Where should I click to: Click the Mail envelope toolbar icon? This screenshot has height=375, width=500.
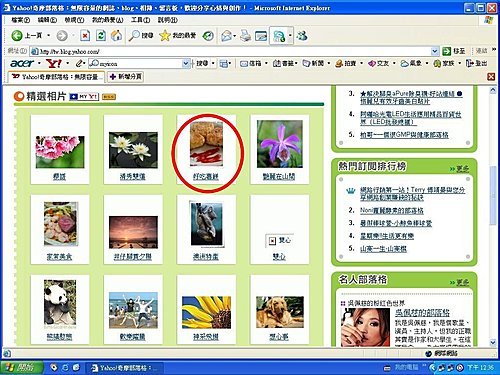(x=226, y=35)
